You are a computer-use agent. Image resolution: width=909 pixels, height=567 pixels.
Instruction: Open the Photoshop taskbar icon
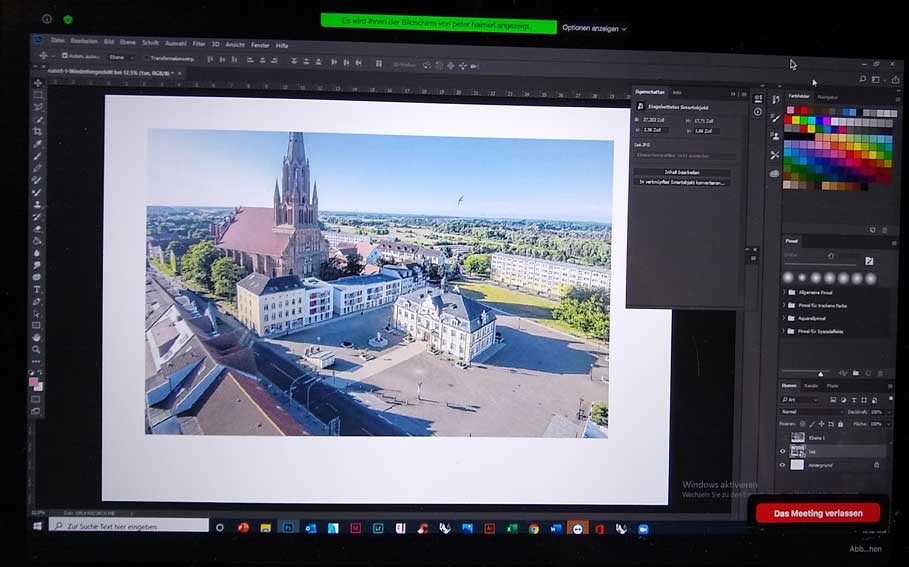pos(288,527)
